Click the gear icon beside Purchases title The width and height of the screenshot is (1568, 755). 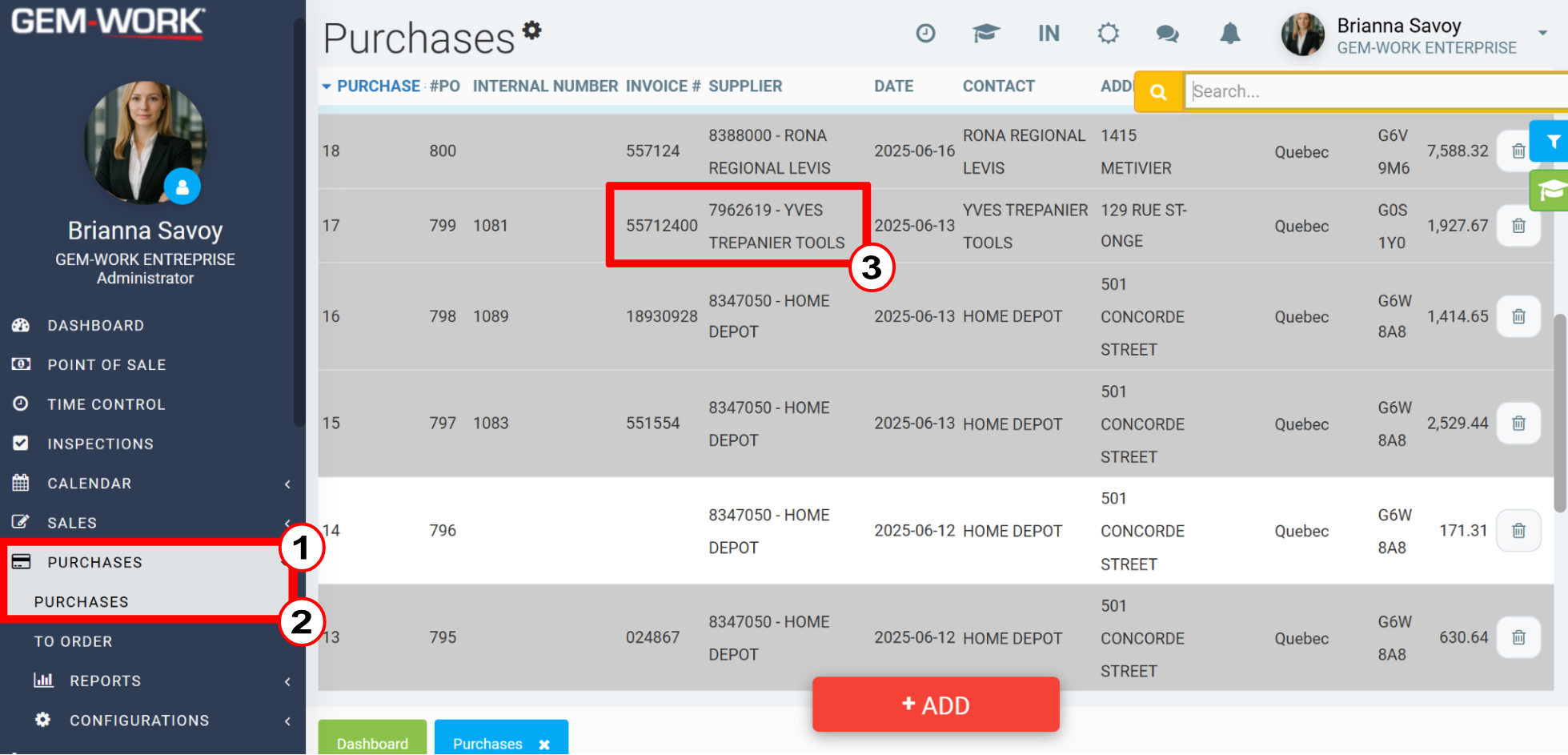(532, 30)
